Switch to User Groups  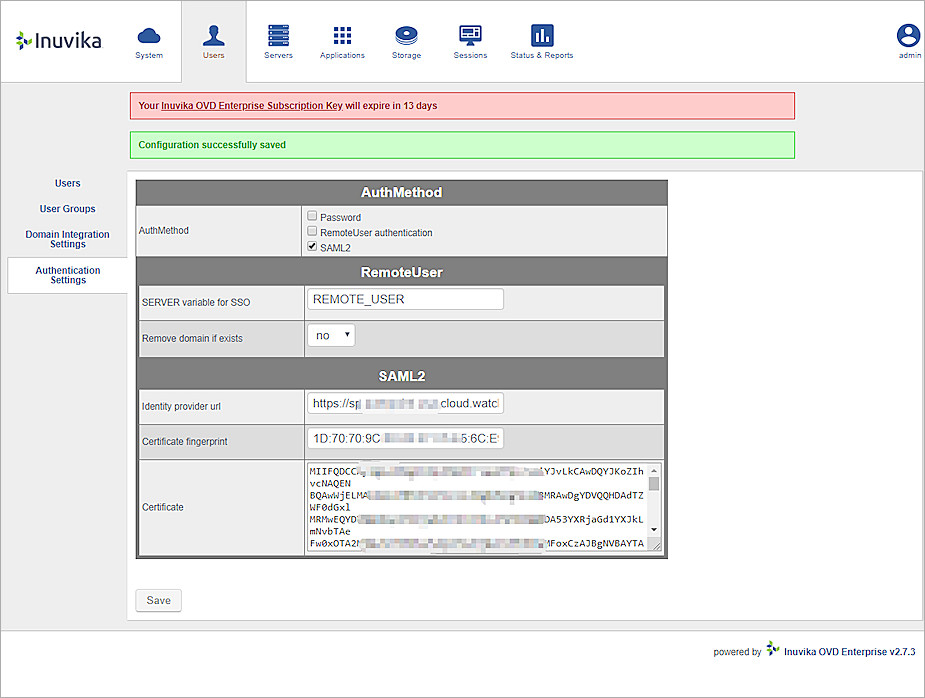coord(67,208)
